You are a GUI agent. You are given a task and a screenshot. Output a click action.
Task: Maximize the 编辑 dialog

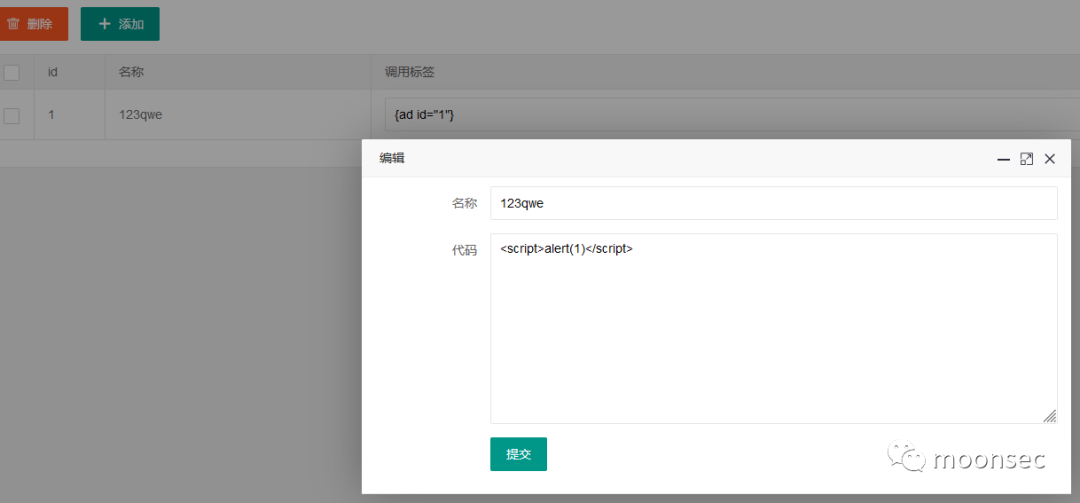coord(1026,159)
